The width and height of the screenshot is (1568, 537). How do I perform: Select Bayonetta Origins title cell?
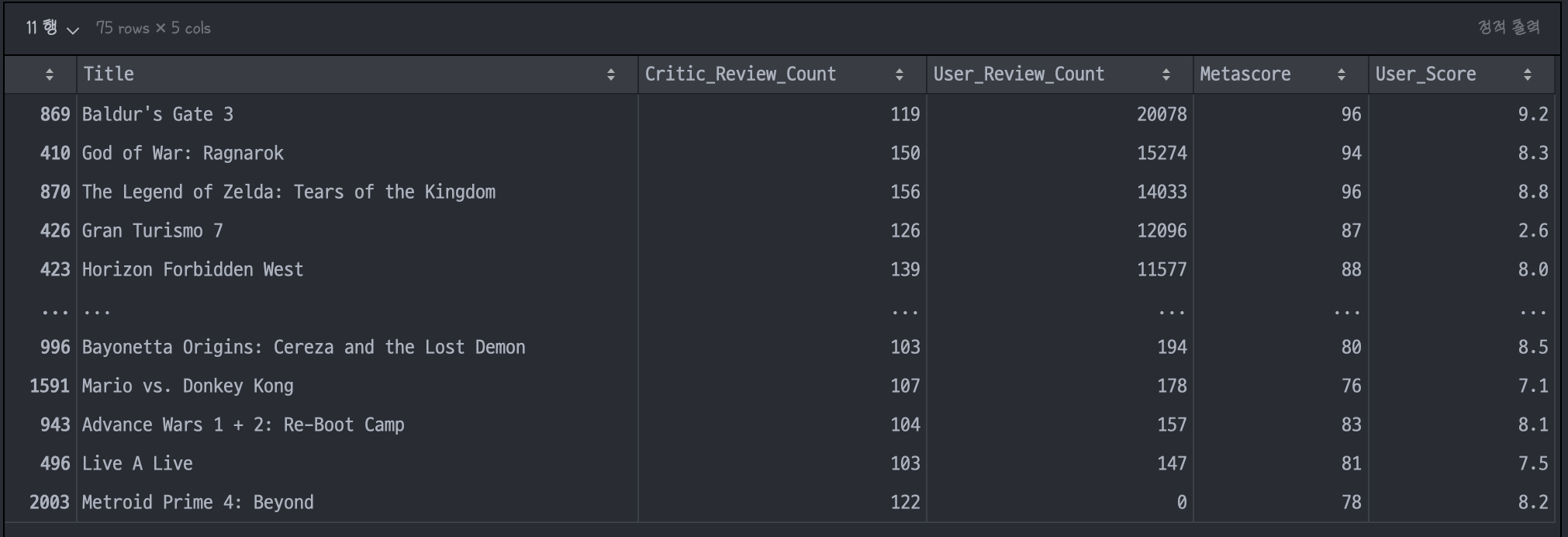(x=357, y=347)
